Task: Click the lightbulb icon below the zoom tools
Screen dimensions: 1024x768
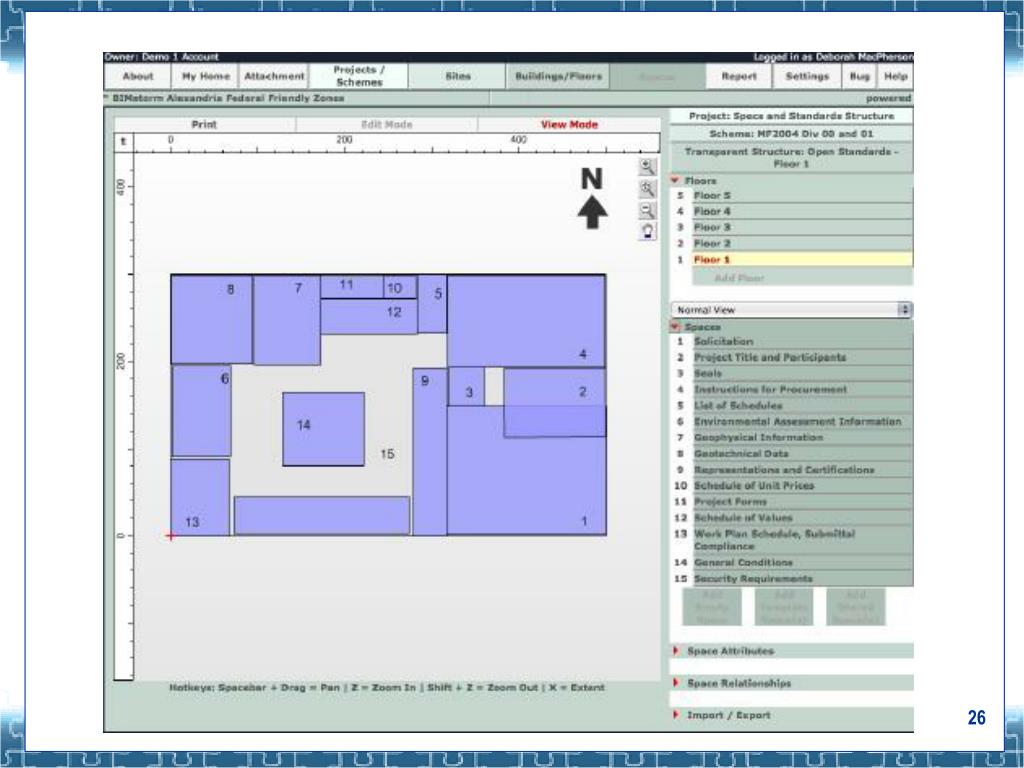Action: pos(647,231)
